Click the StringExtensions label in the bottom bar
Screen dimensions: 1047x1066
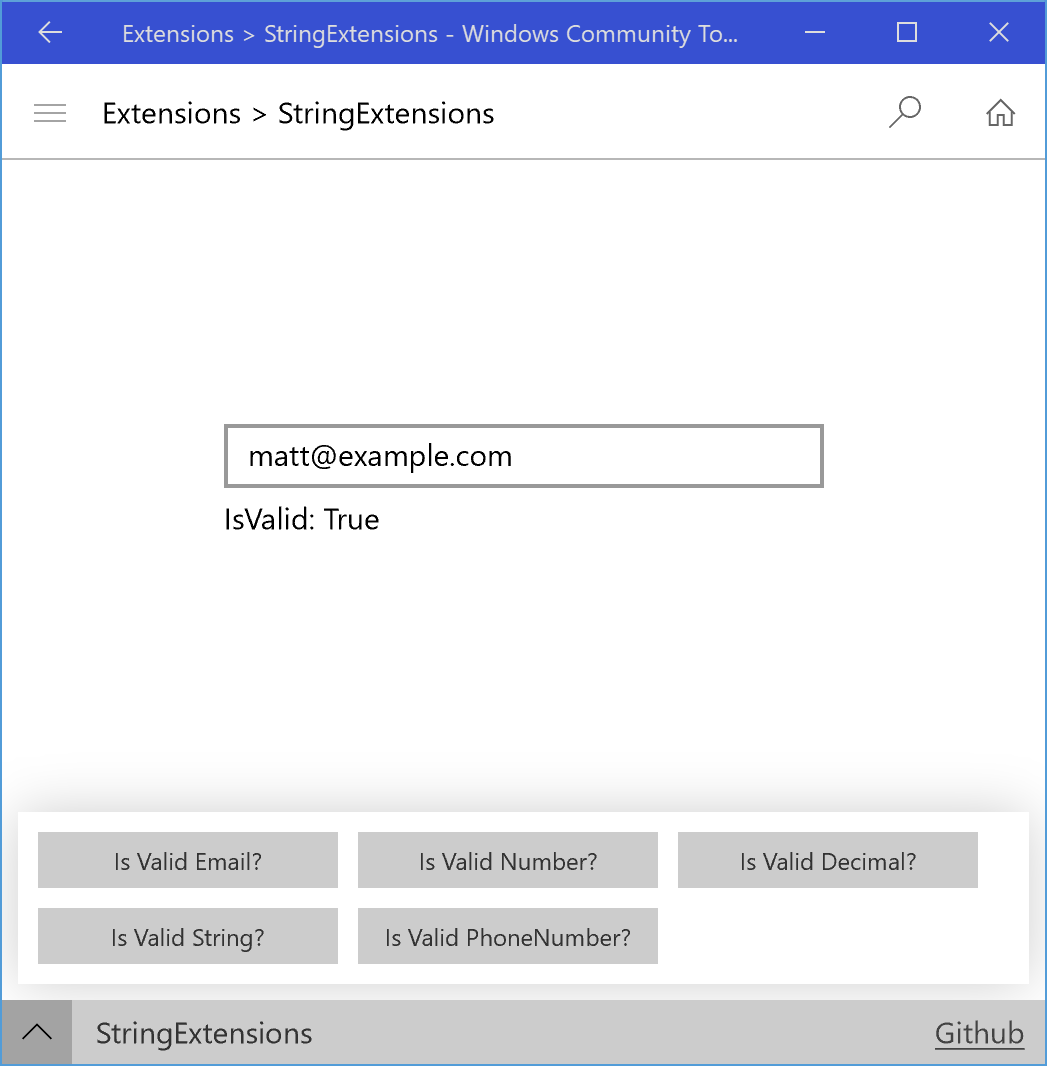click(204, 1033)
